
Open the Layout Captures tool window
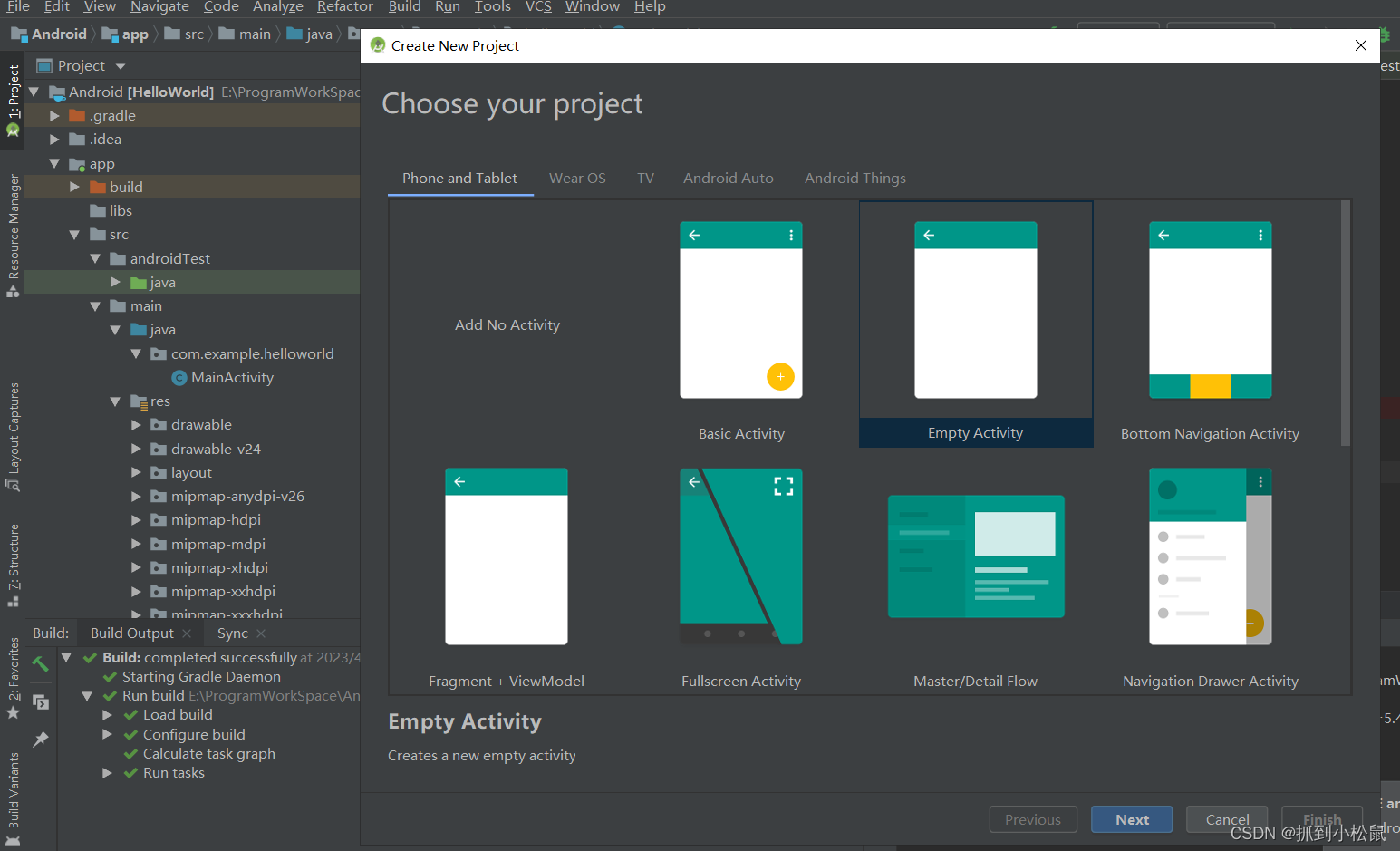tap(13, 437)
